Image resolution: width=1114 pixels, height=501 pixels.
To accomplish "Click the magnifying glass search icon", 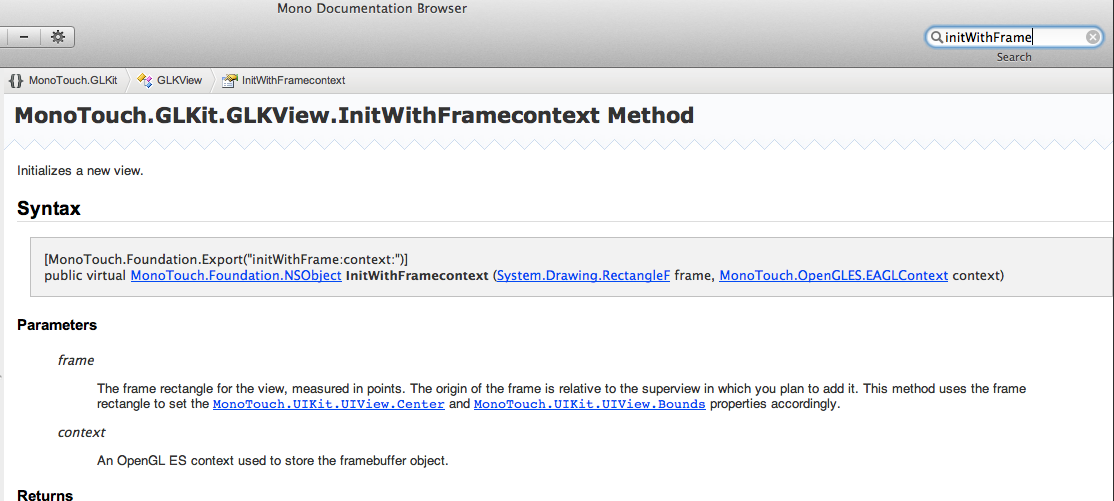I will click(x=936, y=37).
